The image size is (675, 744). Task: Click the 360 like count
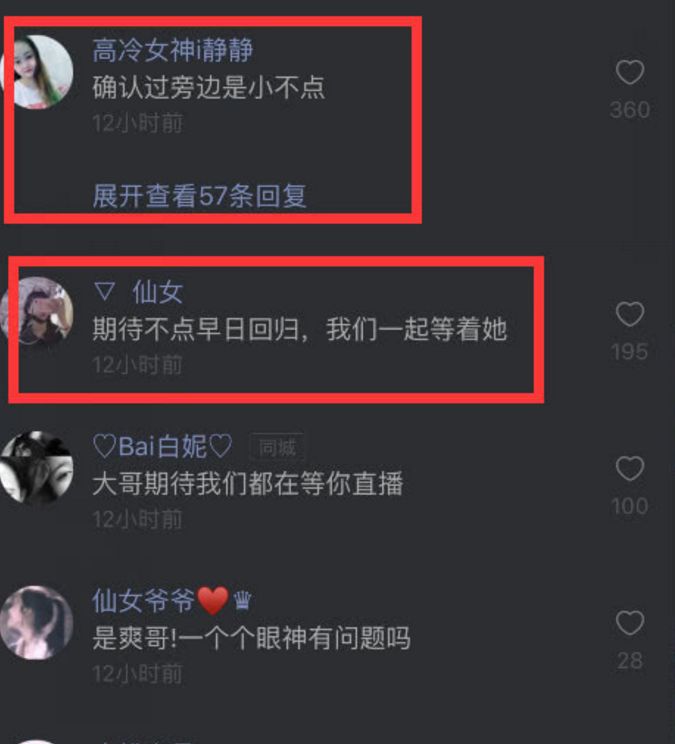[630, 110]
